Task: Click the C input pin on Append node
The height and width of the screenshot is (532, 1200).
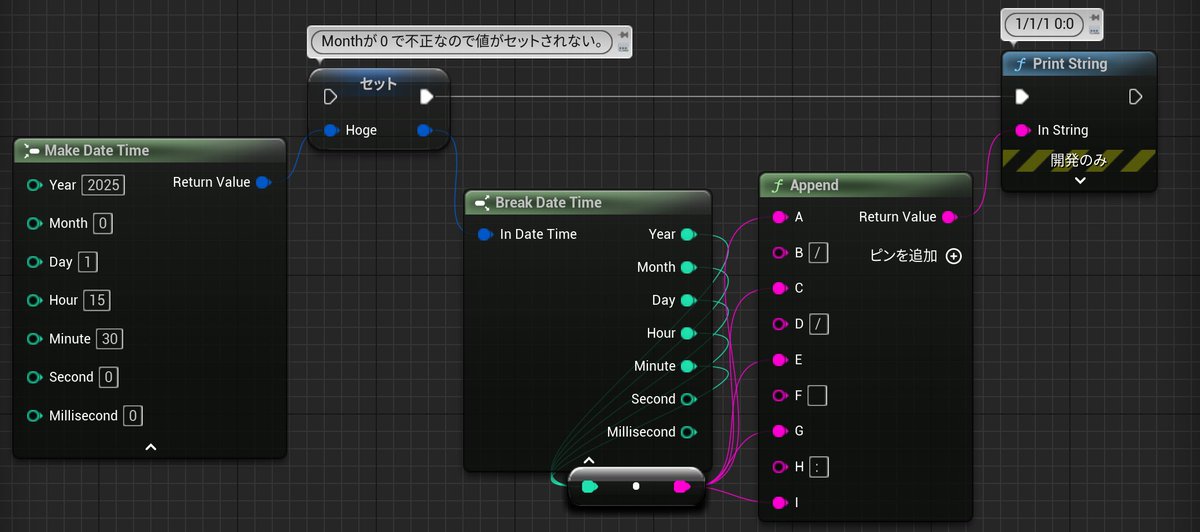Action: point(780,288)
